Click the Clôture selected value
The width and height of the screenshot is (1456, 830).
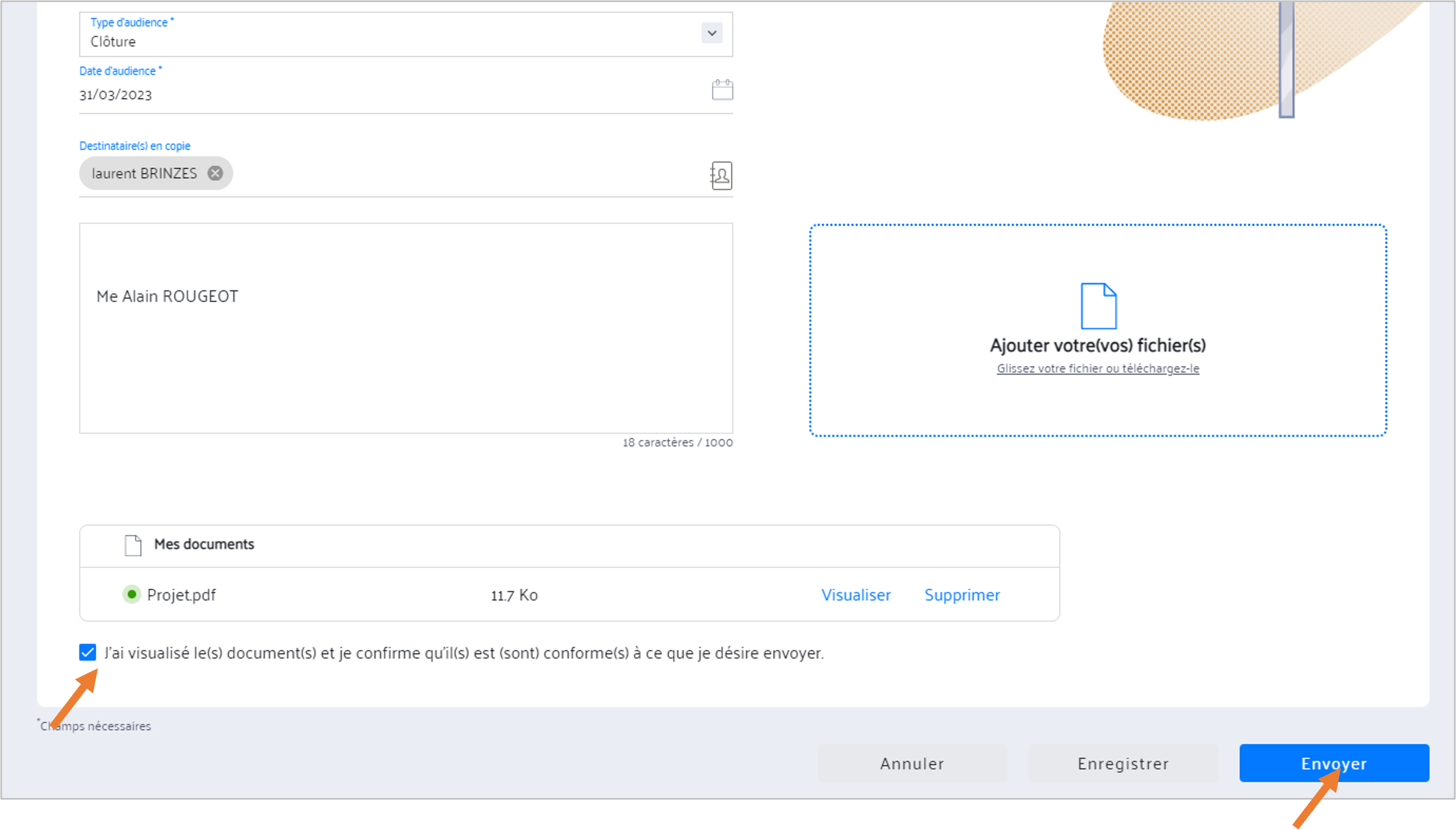pyautogui.click(x=113, y=41)
